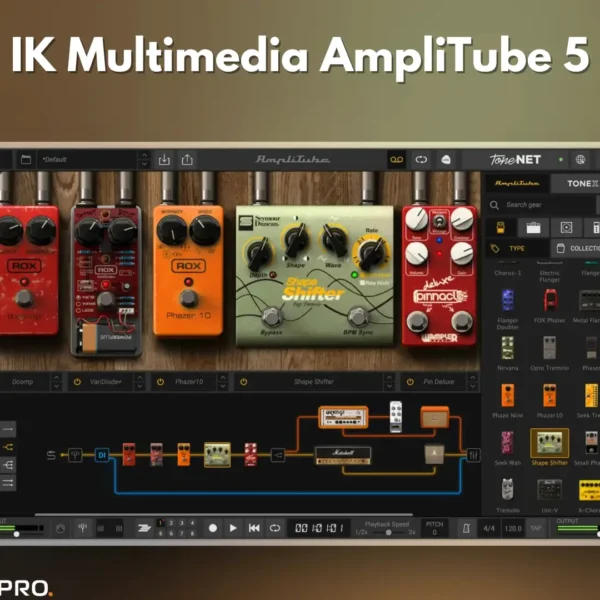Viewport: 600px width, 600px height.
Task: Select the Orange cabinet in upper chain
Action: click(x=435, y=417)
